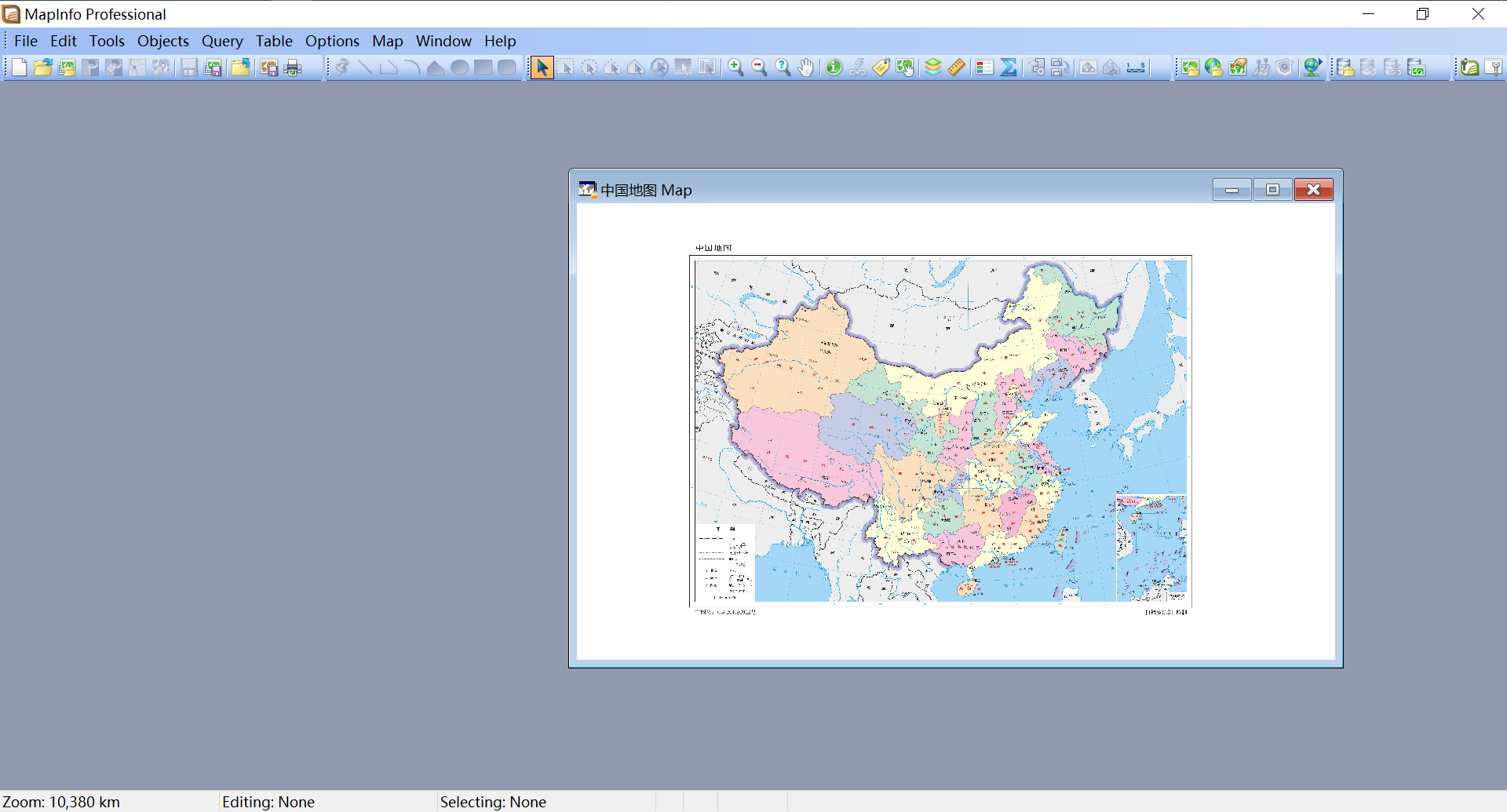Select the Rectangle drawing tool
The width and height of the screenshot is (1507, 812).
pyautogui.click(x=483, y=67)
